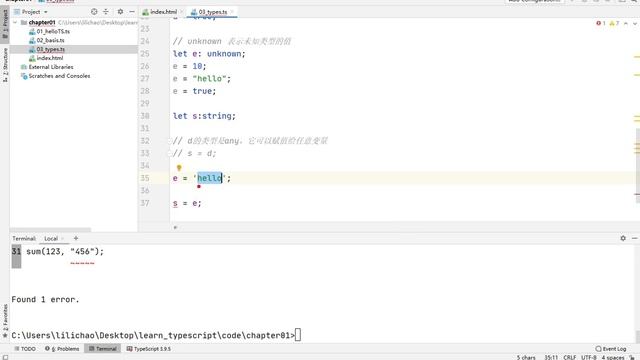Collapse the chapter01 folder
The height and width of the screenshot is (360, 640).
coord(15,22)
